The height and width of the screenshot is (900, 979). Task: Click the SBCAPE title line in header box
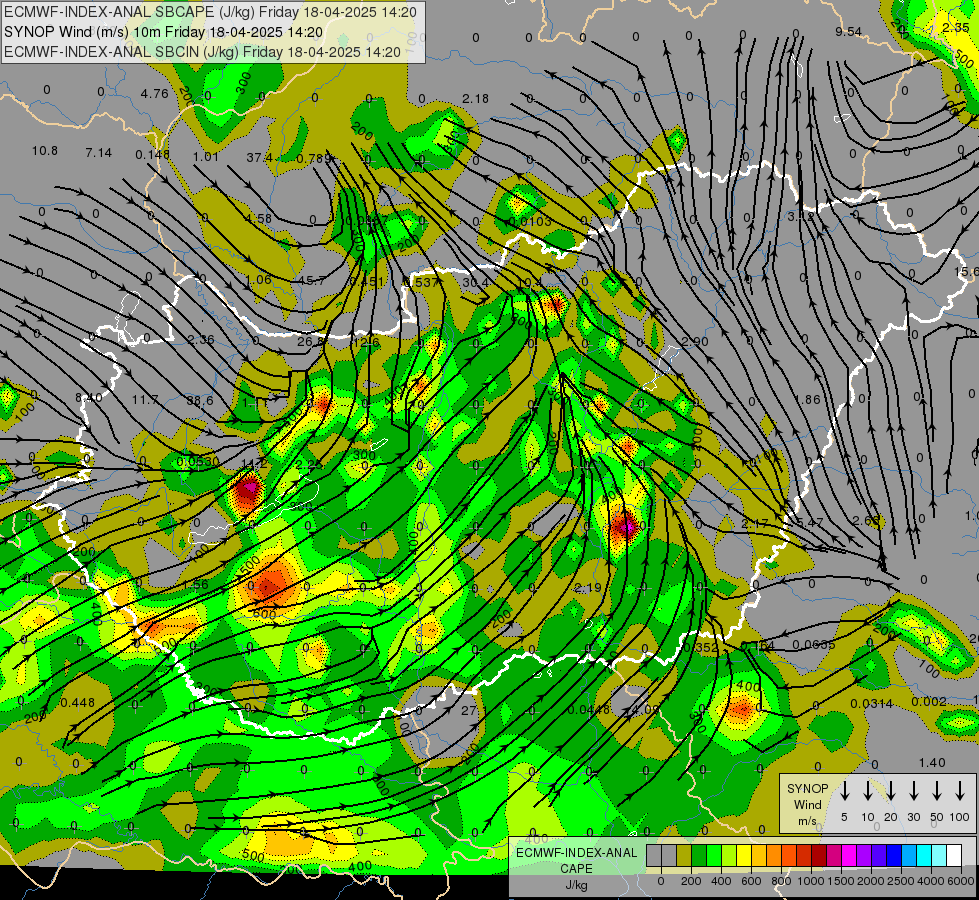210,12
